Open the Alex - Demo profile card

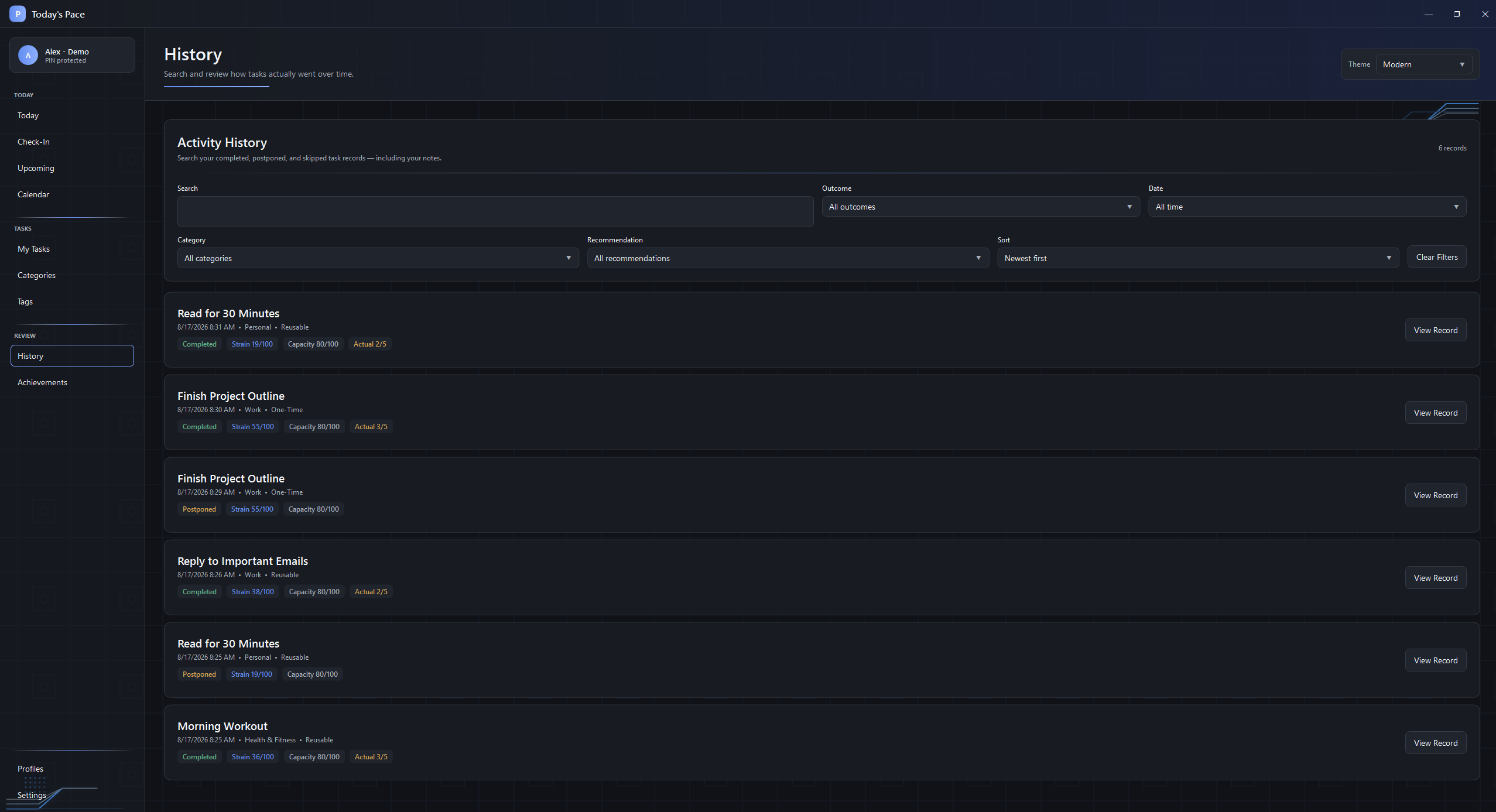point(72,56)
